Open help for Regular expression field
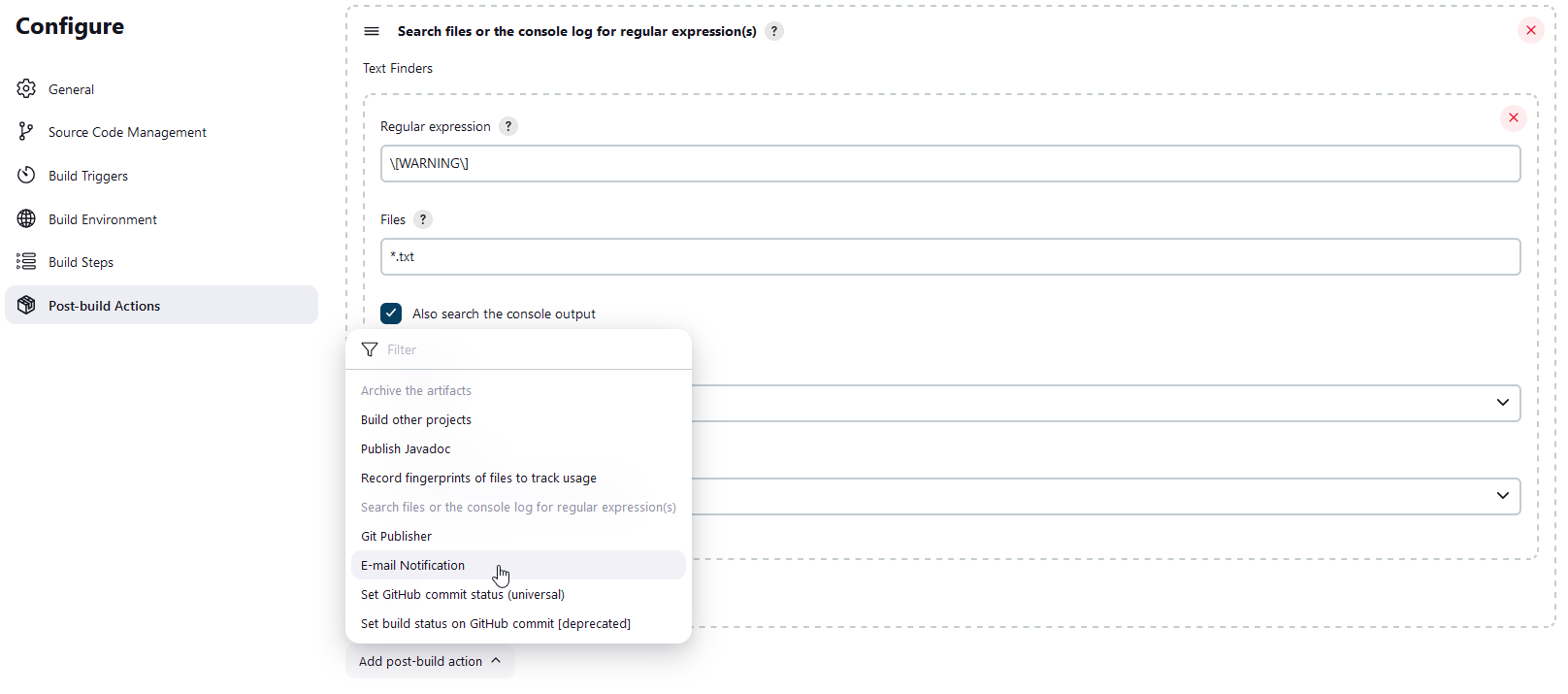 pyautogui.click(x=508, y=127)
